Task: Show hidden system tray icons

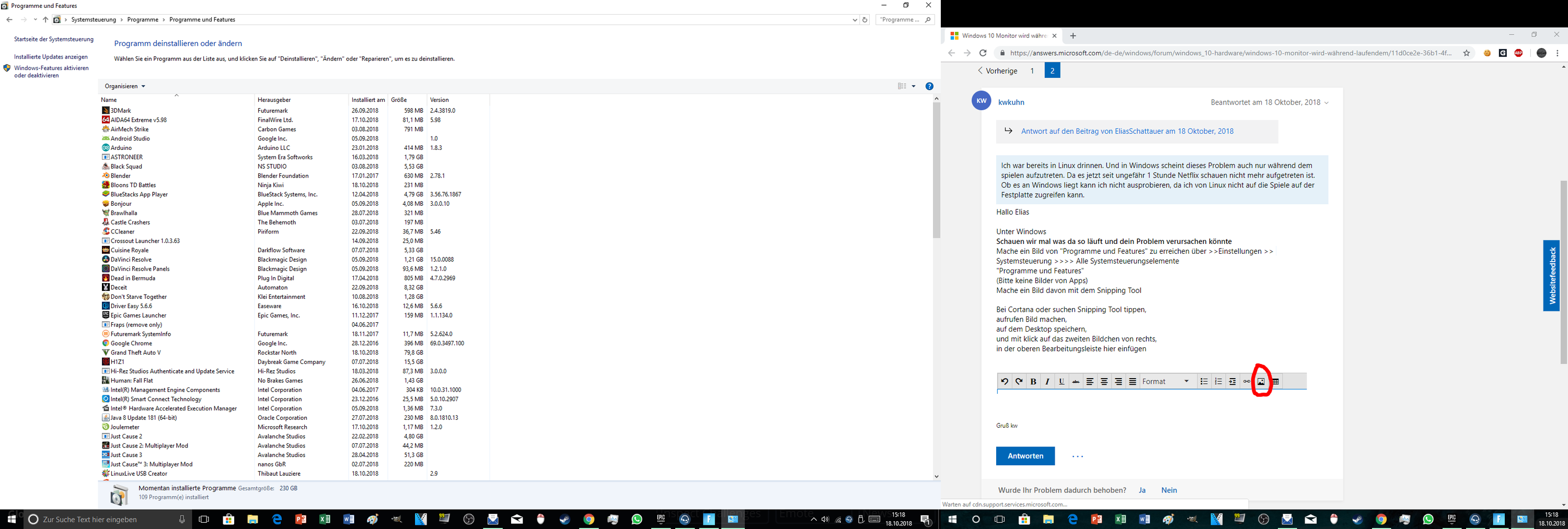Action: (813, 519)
